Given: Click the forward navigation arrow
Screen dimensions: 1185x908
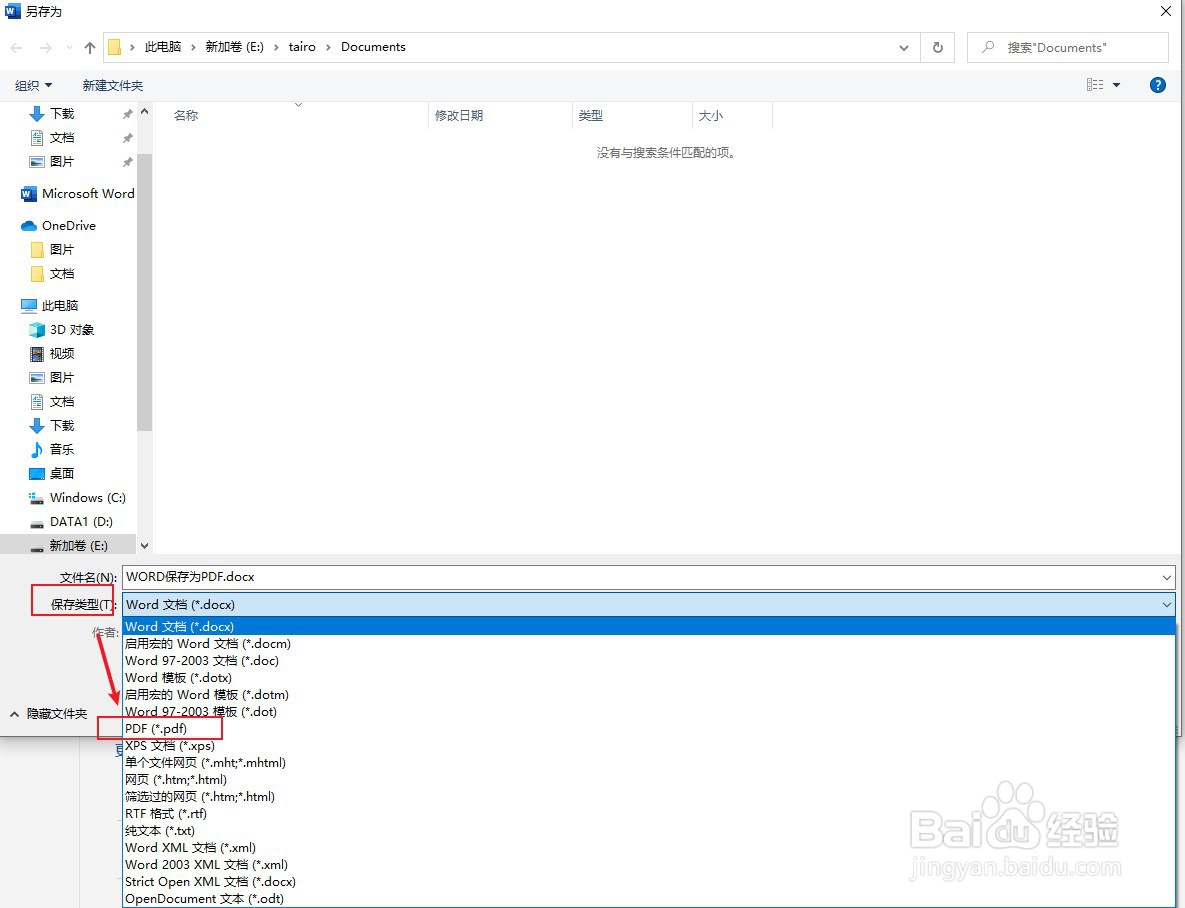Looking at the screenshot, I should coord(45,48).
